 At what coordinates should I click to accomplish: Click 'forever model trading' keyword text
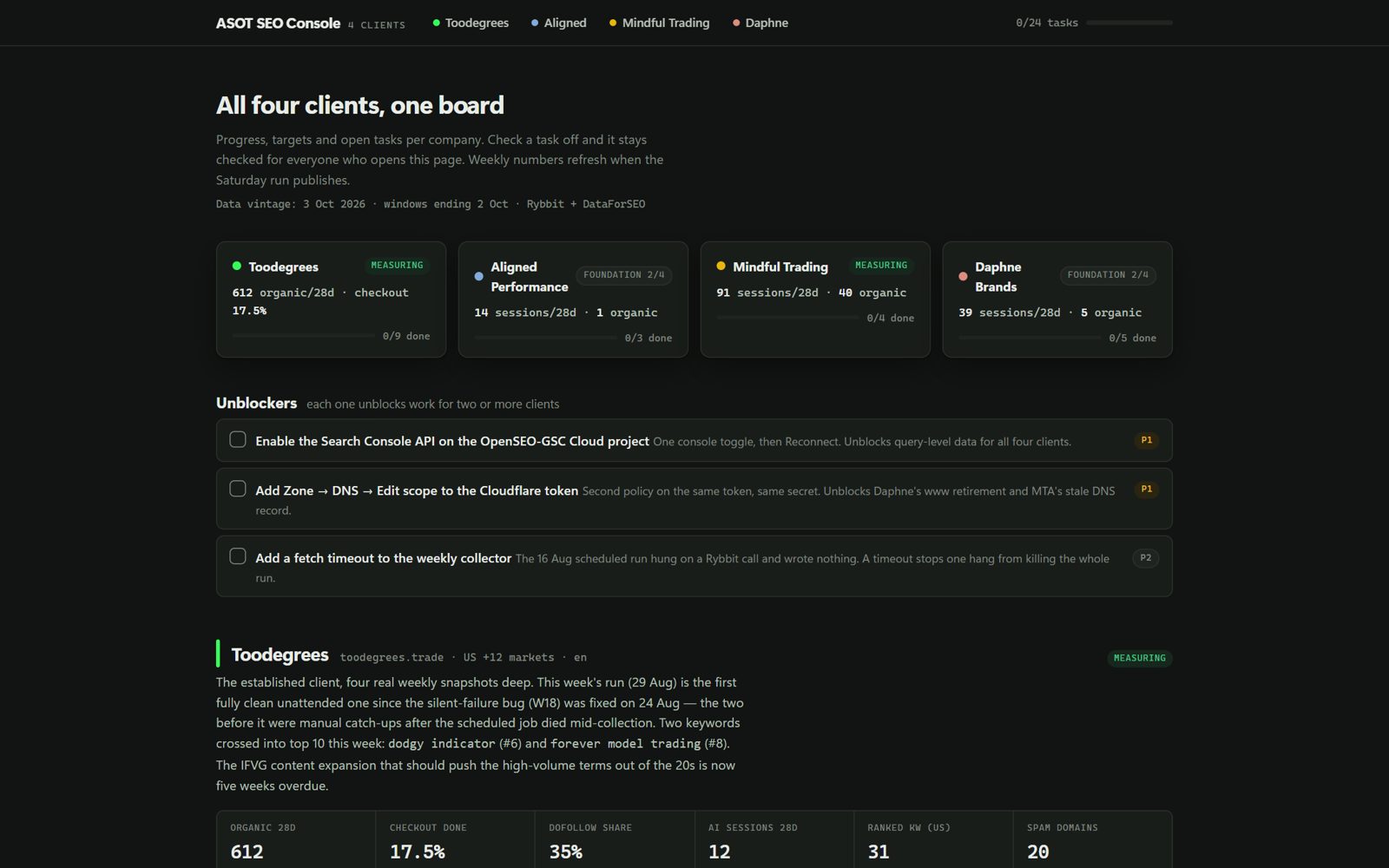click(625, 744)
